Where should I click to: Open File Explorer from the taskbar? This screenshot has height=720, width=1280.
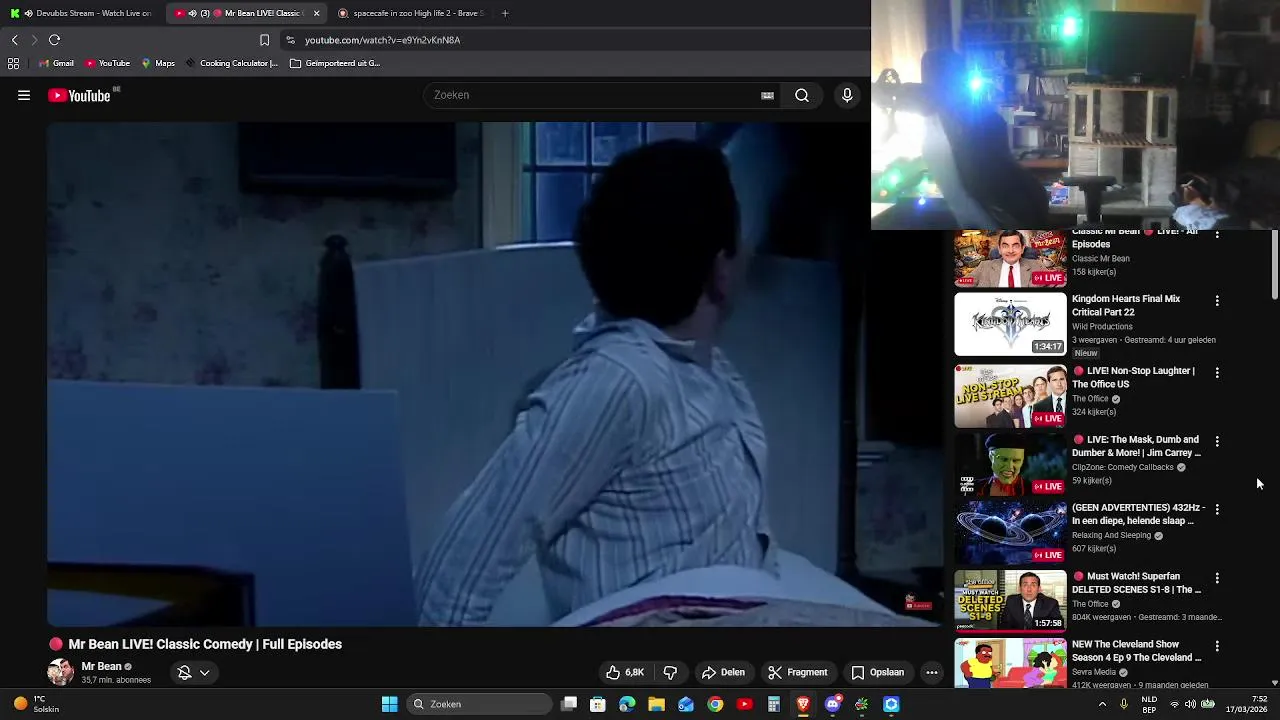tap(656, 704)
